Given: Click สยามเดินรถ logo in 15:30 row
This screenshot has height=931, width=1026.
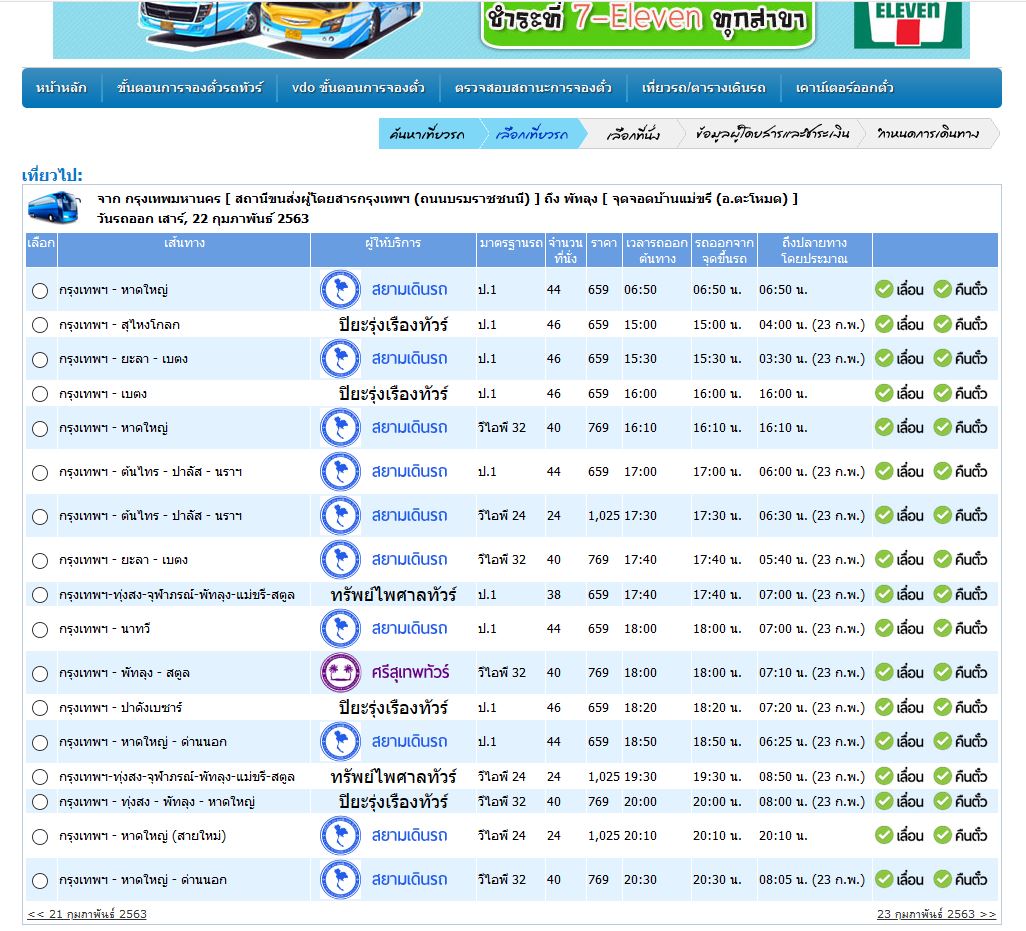Looking at the screenshot, I should [340, 359].
